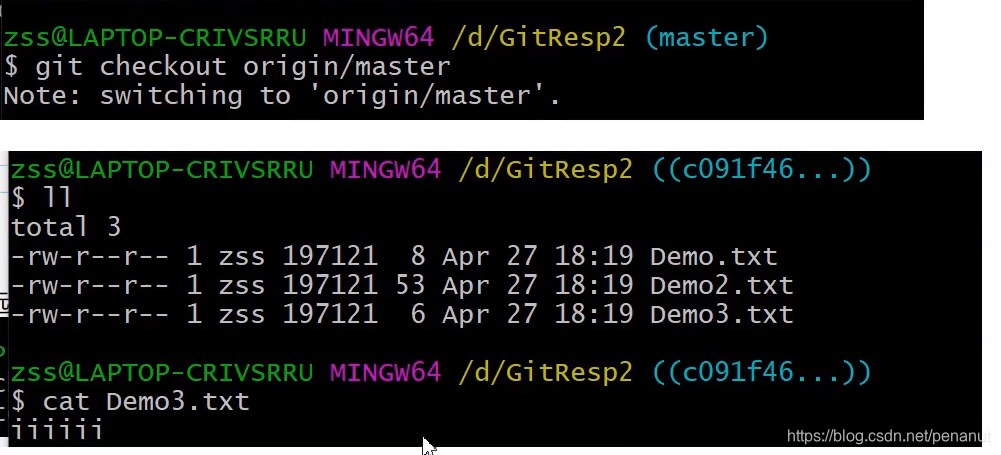Screen dimensions: 1001x455
Task: Click the file size '8' in Demo.txt row
Action: point(418,257)
